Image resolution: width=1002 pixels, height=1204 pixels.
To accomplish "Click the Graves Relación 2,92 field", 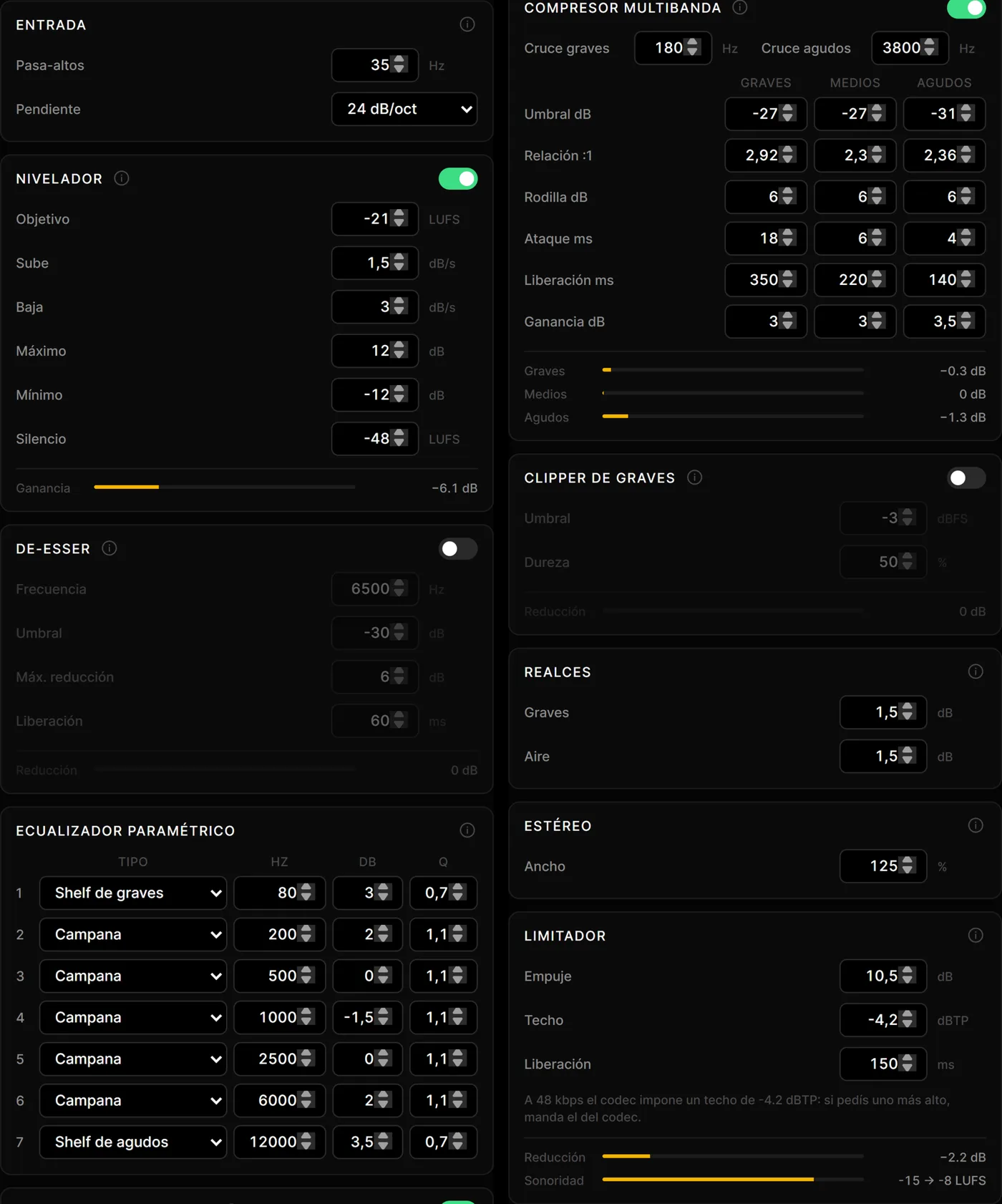I will [x=766, y=155].
